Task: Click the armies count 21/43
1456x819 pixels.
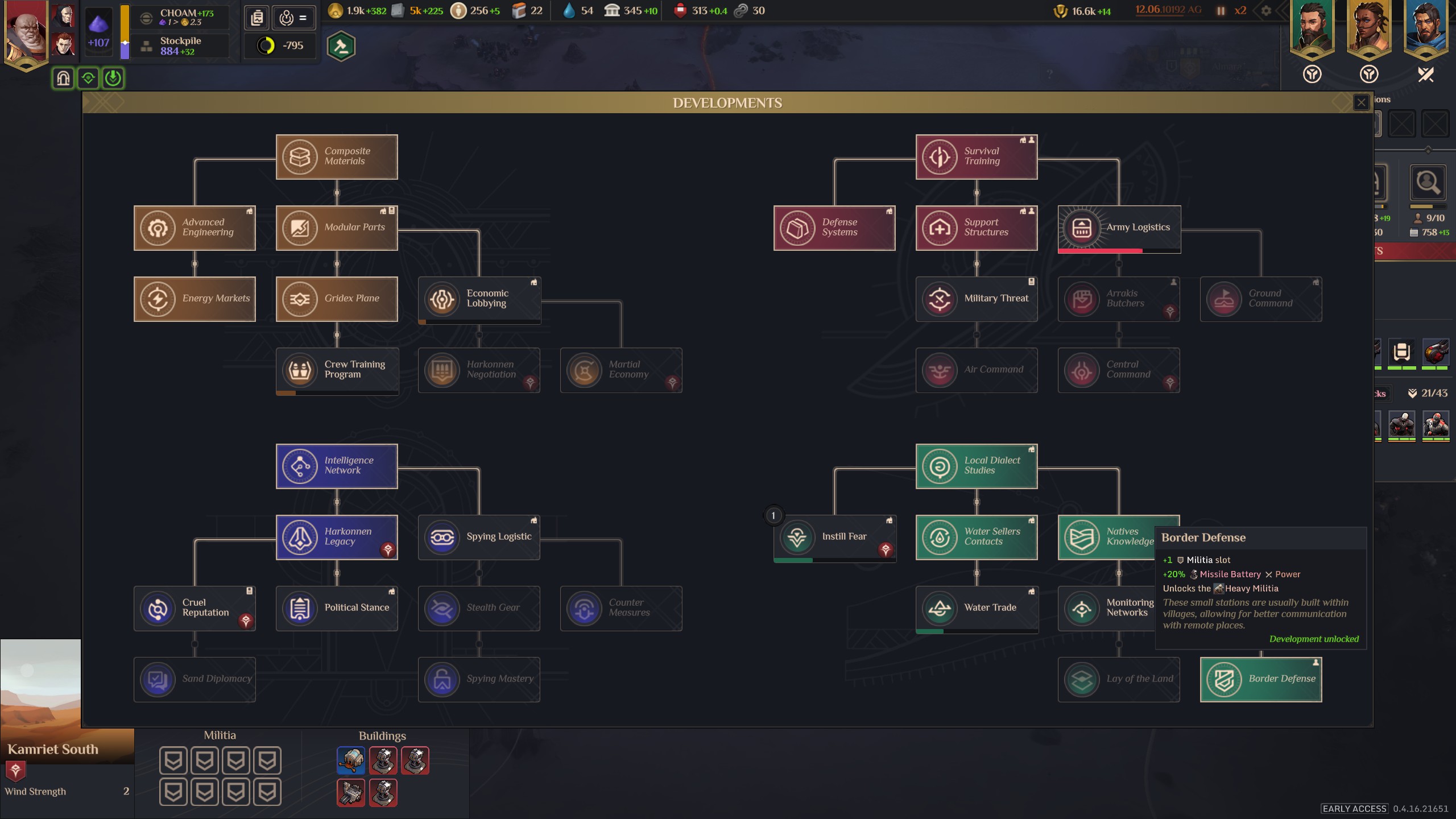Action: [x=1428, y=393]
